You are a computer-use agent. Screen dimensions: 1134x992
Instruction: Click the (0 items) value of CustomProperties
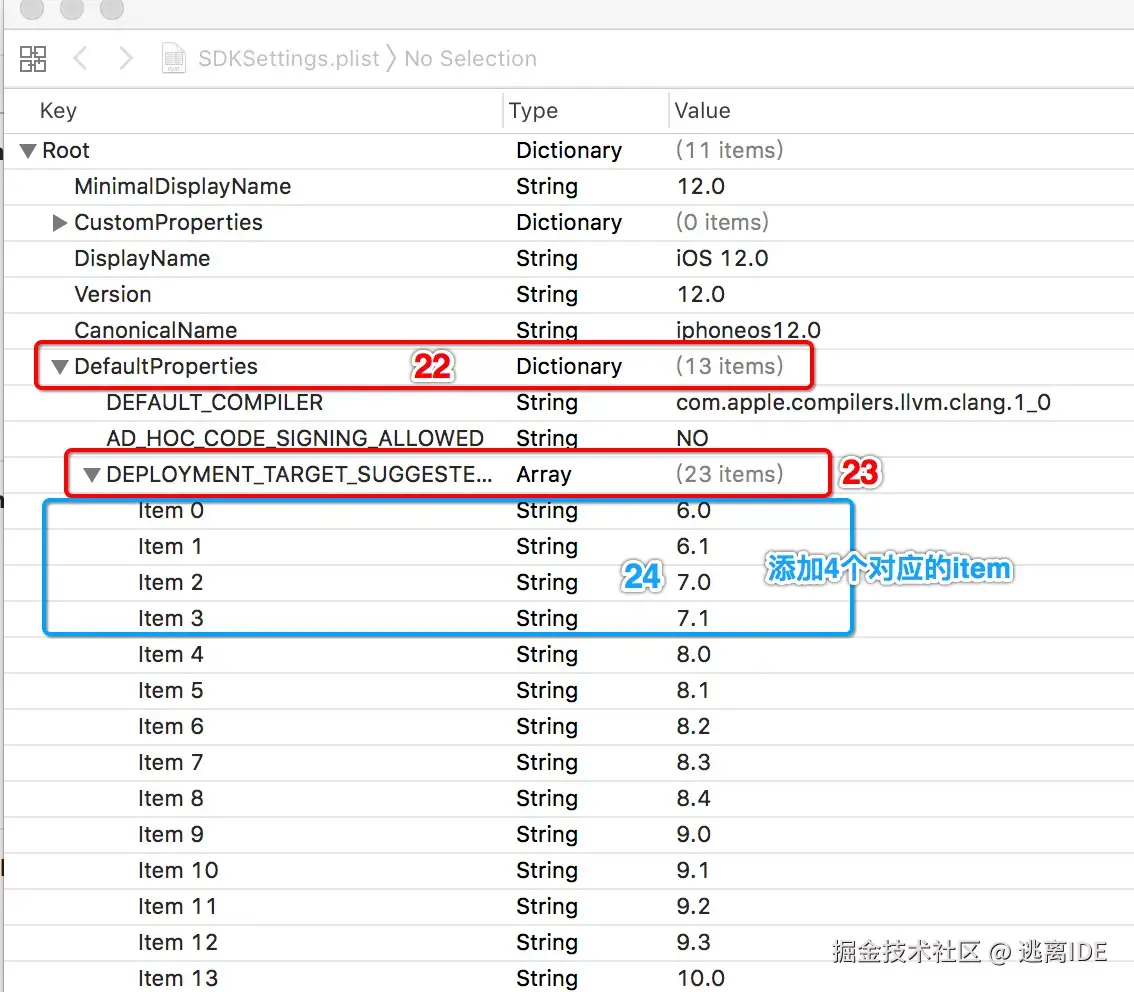point(722,223)
